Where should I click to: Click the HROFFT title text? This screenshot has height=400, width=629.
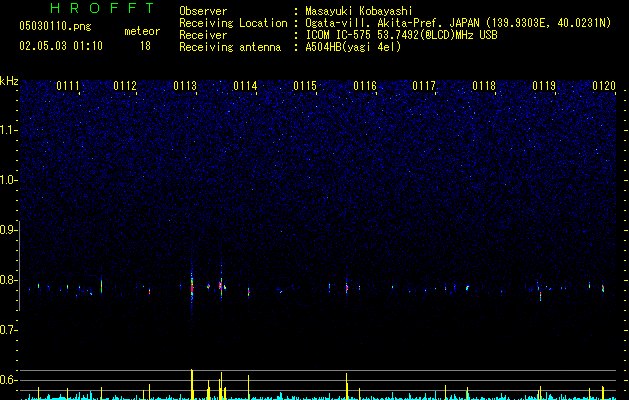click(x=102, y=8)
